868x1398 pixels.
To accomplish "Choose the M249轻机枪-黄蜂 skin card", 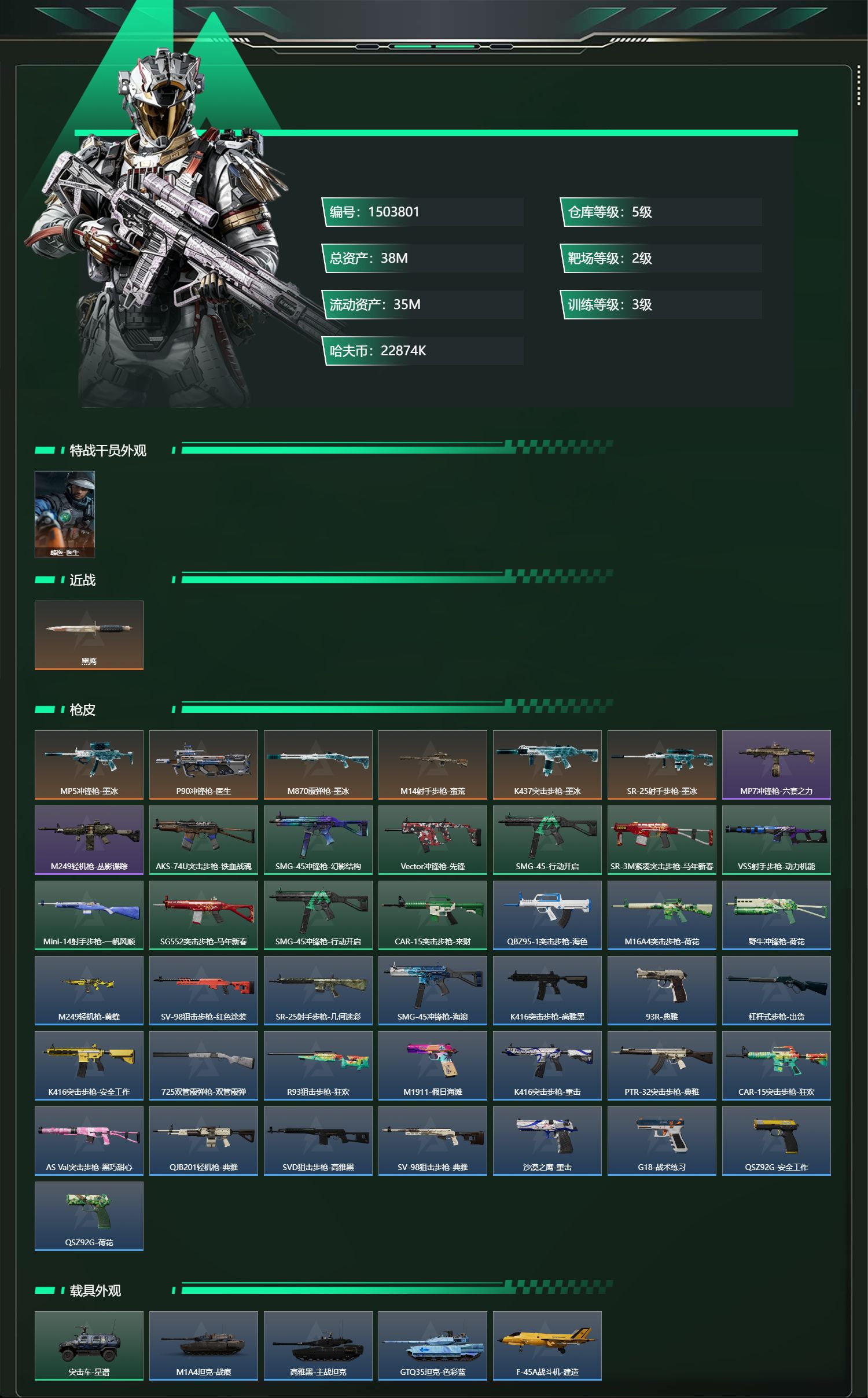I will [89, 990].
